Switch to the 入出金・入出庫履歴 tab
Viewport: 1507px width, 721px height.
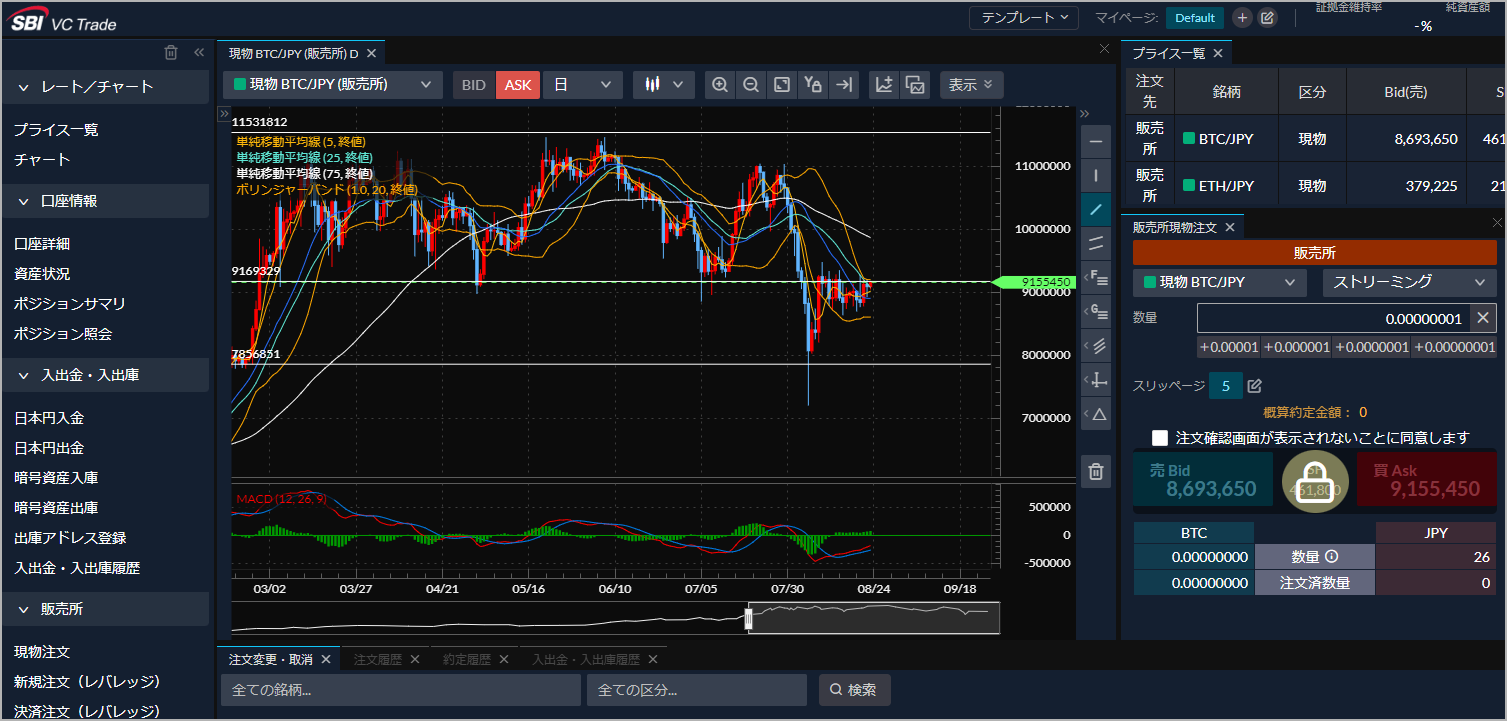[585, 659]
